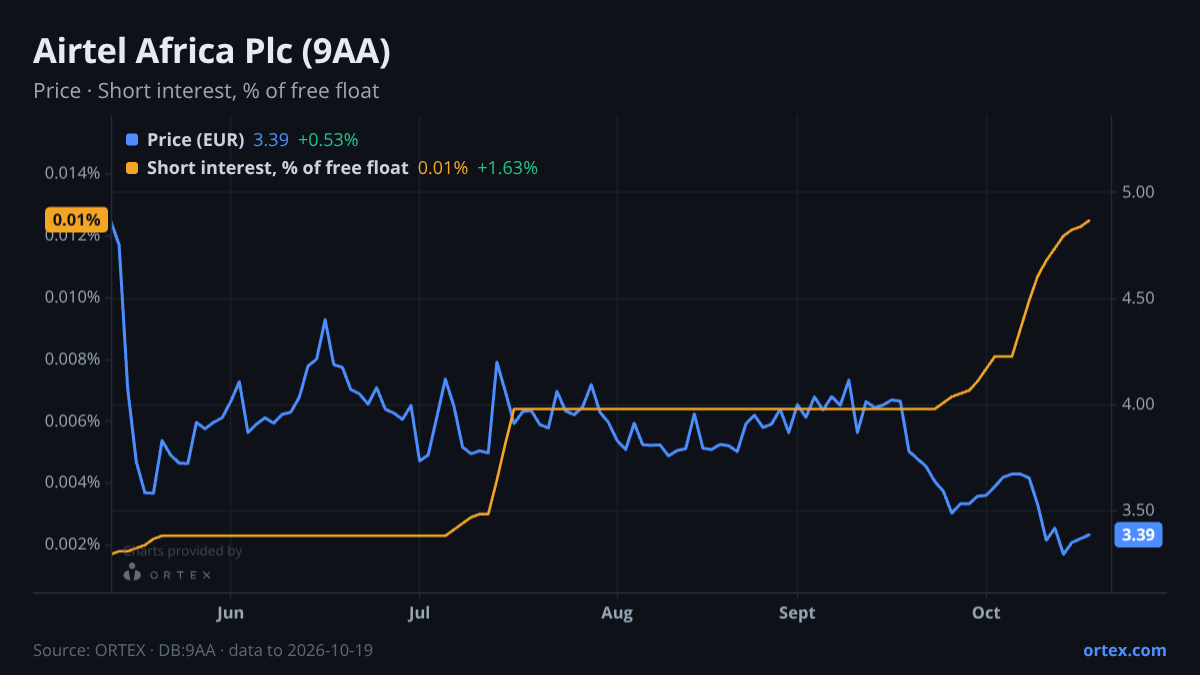This screenshot has width=1200, height=675.
Task: Click the 4.00 right axis label
Action: pyautogui.click(x=1139, y=404)
